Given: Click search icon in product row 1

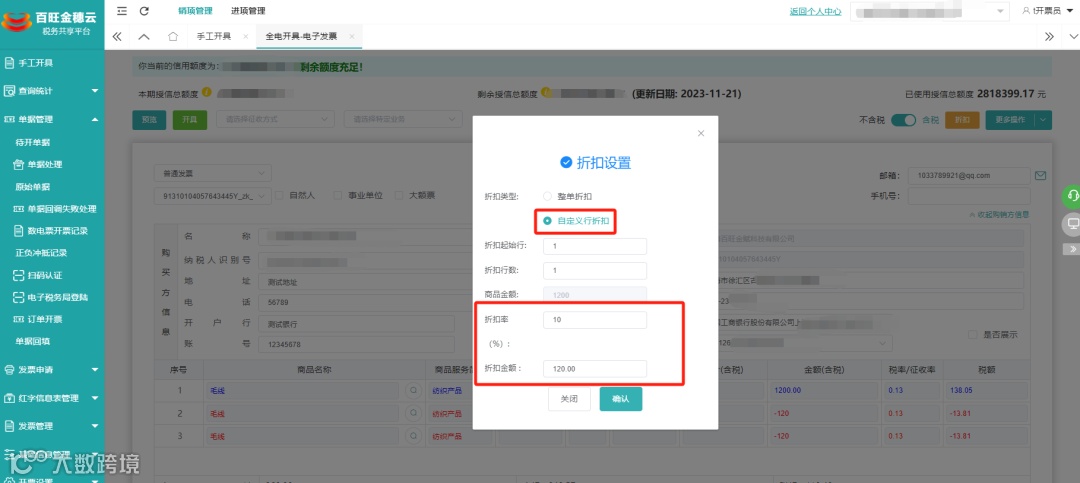Looking at the screenshot, I should (x=414, y=391).
